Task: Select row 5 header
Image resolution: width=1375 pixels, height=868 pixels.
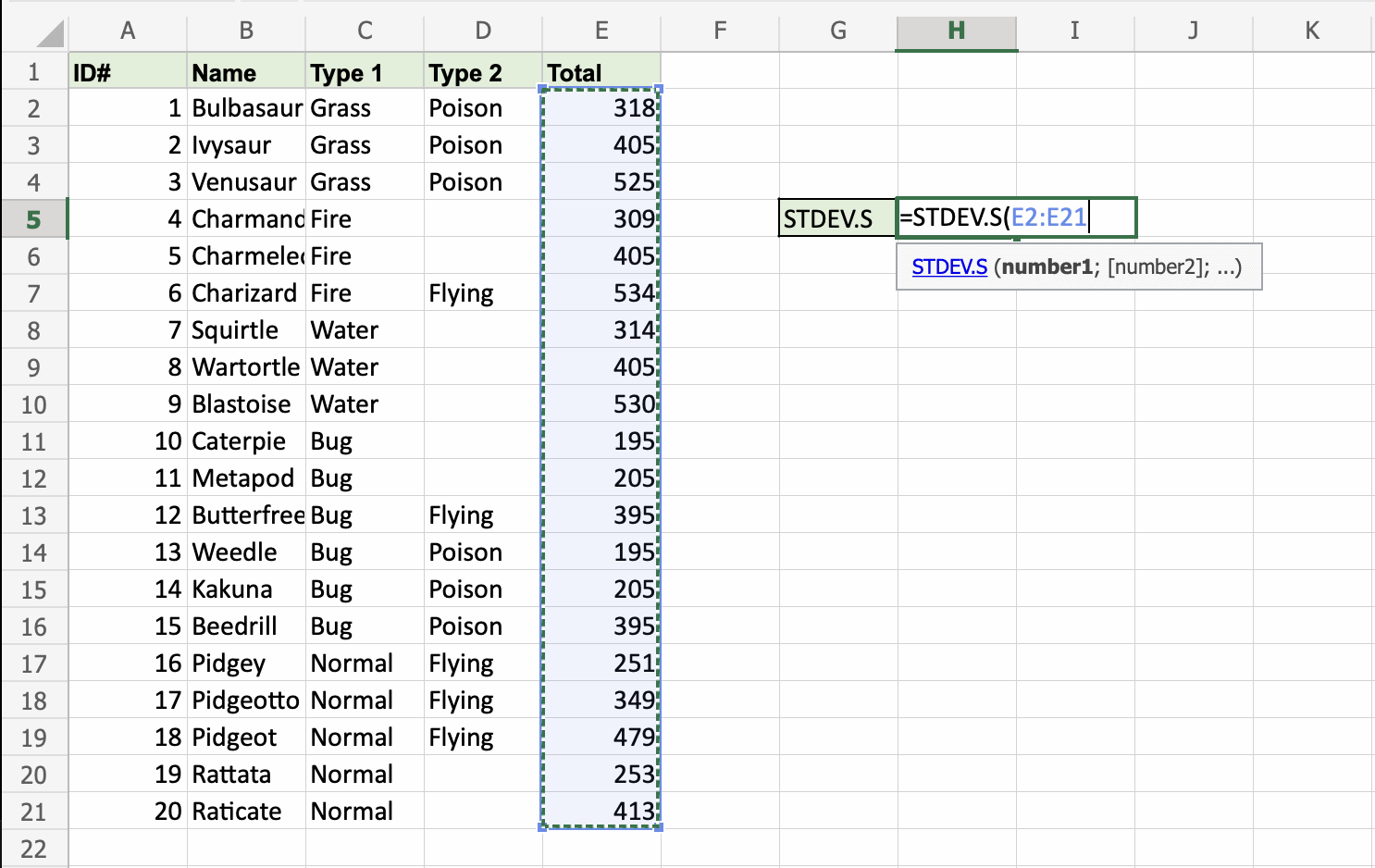Action: pyautogui.click(x=34, y=219)
